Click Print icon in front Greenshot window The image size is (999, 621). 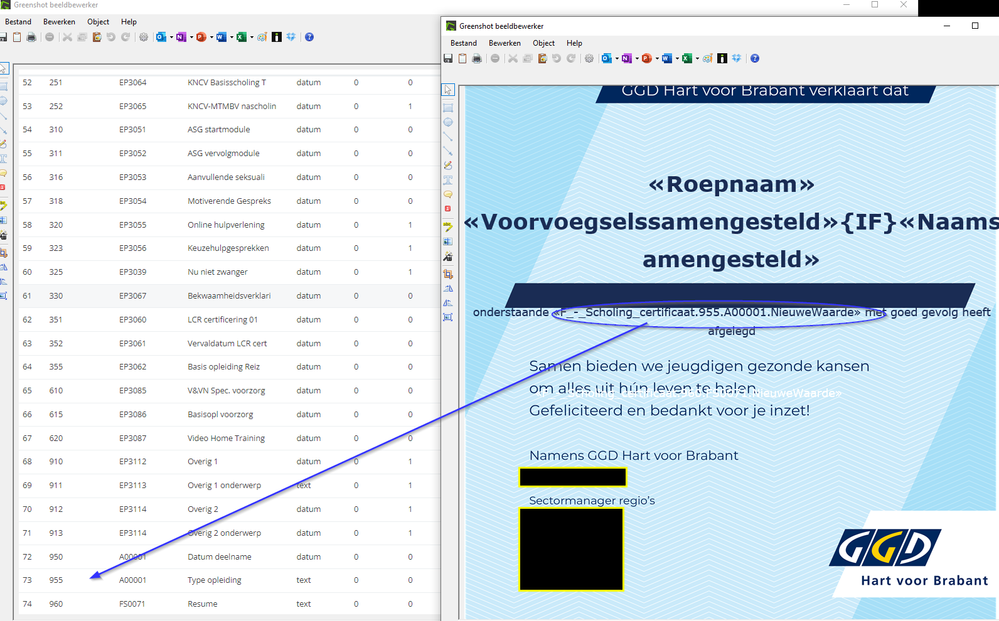tap(477, 59)
